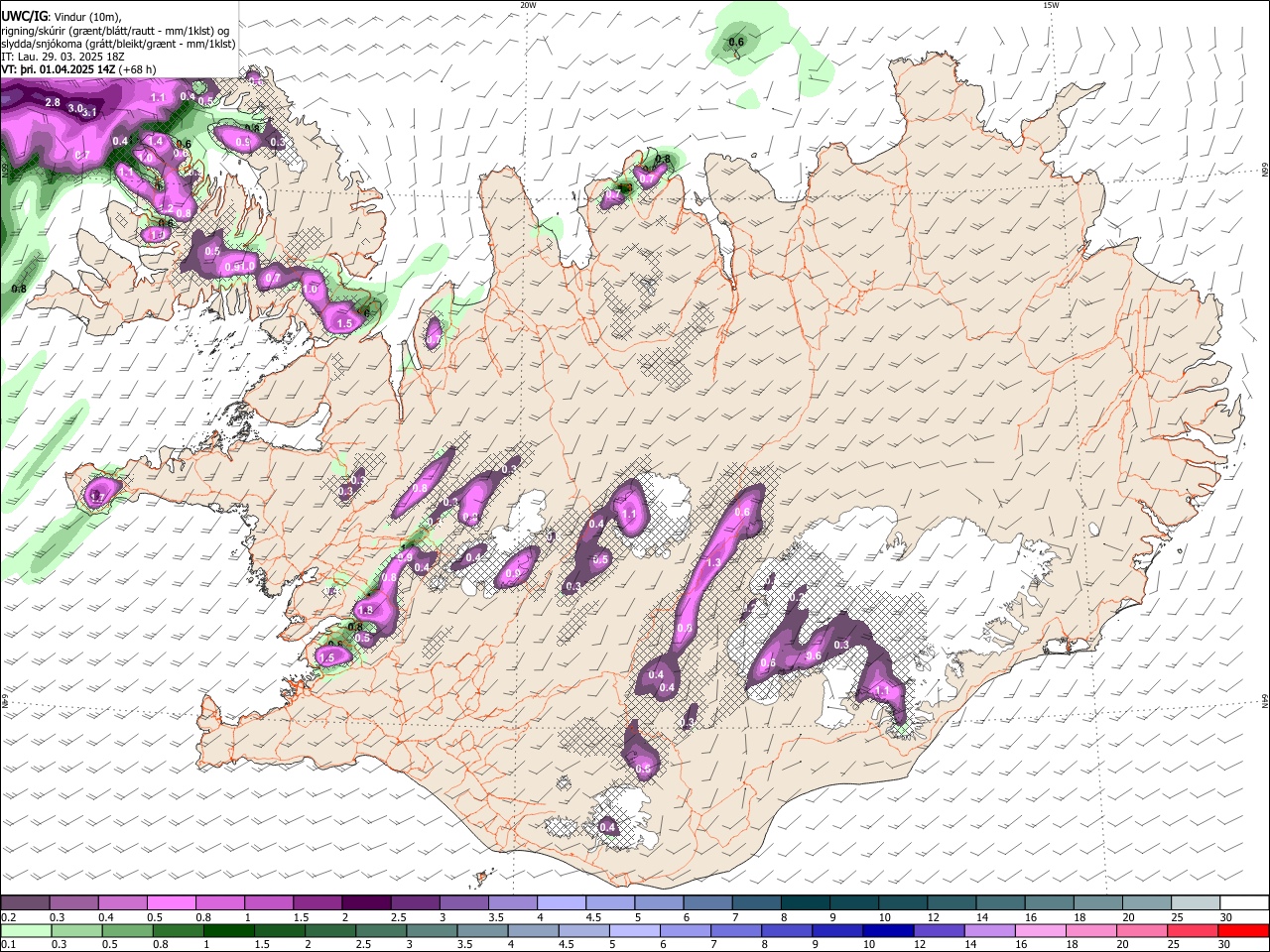Click the UWC/IG title text
1270x952 pixels.
pos(24,17)
